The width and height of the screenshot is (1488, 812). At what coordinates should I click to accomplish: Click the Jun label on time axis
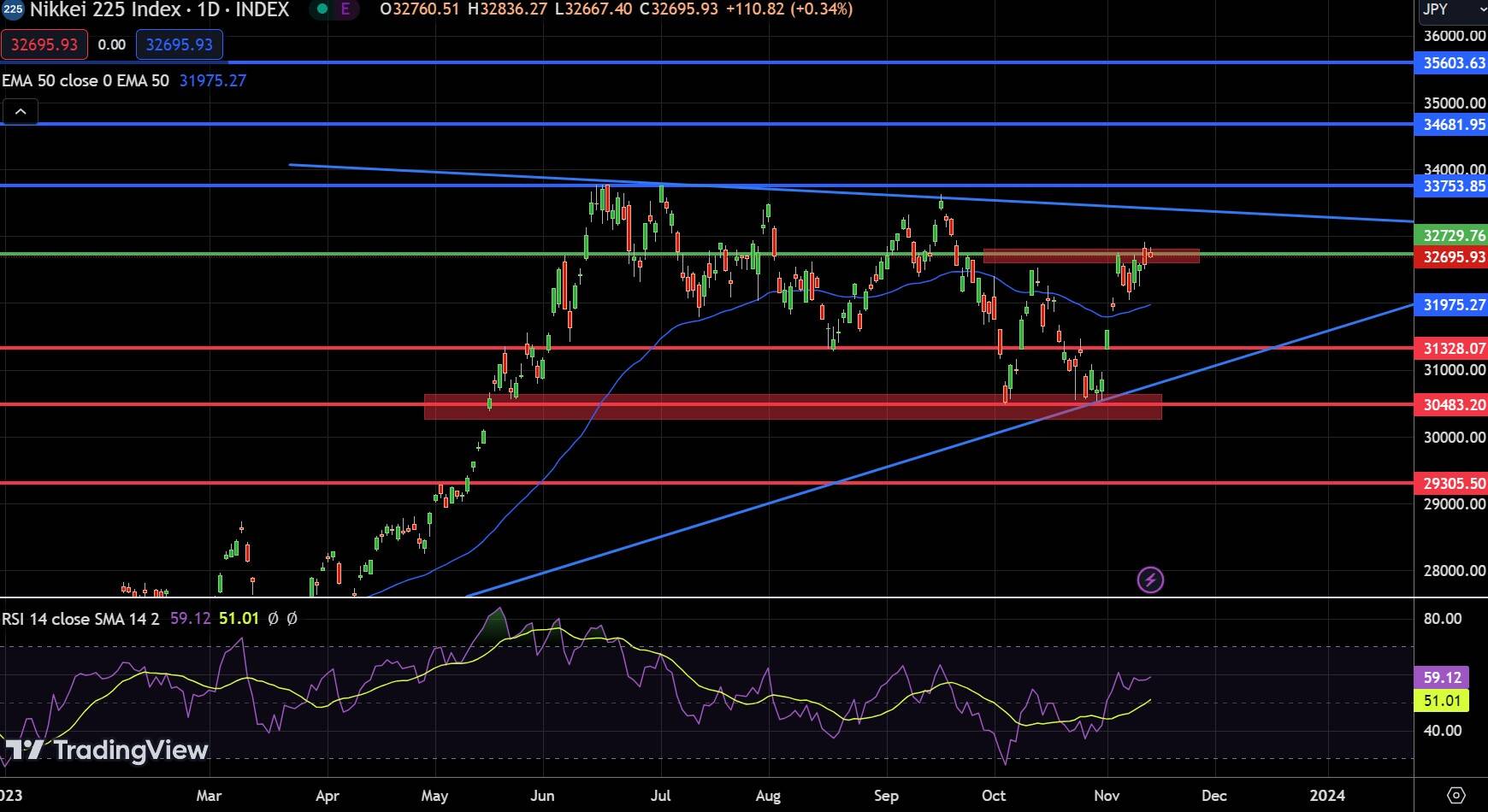[x=542, y=795]
